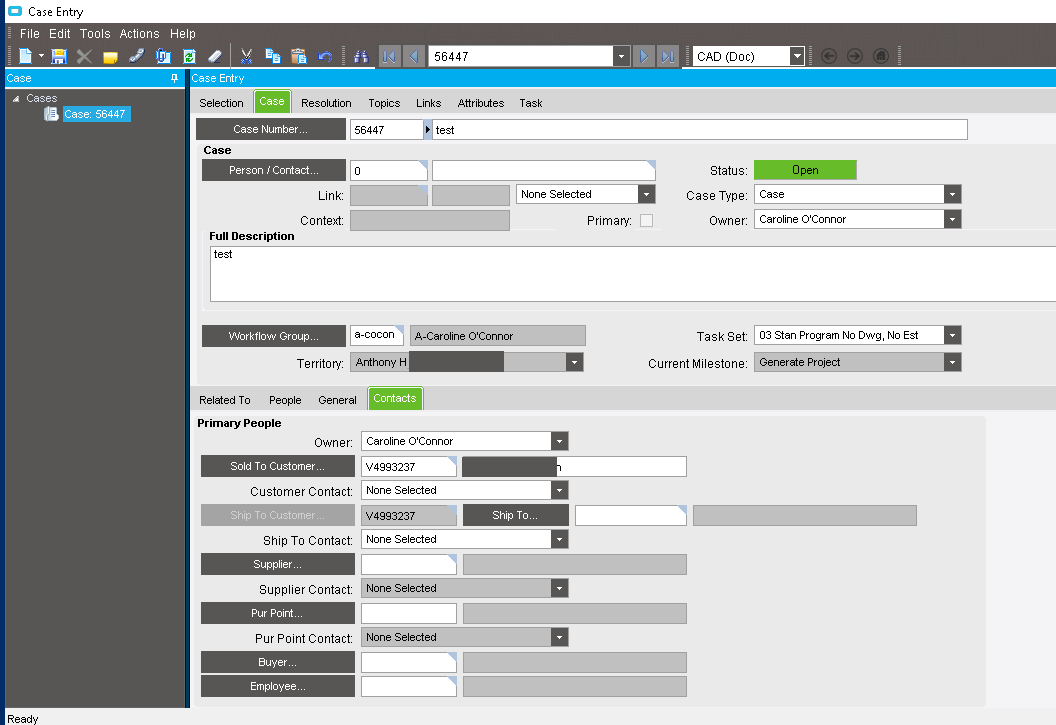Collapse the Cases tree node
Screen dimensions: 1056x725
(16, 98)
